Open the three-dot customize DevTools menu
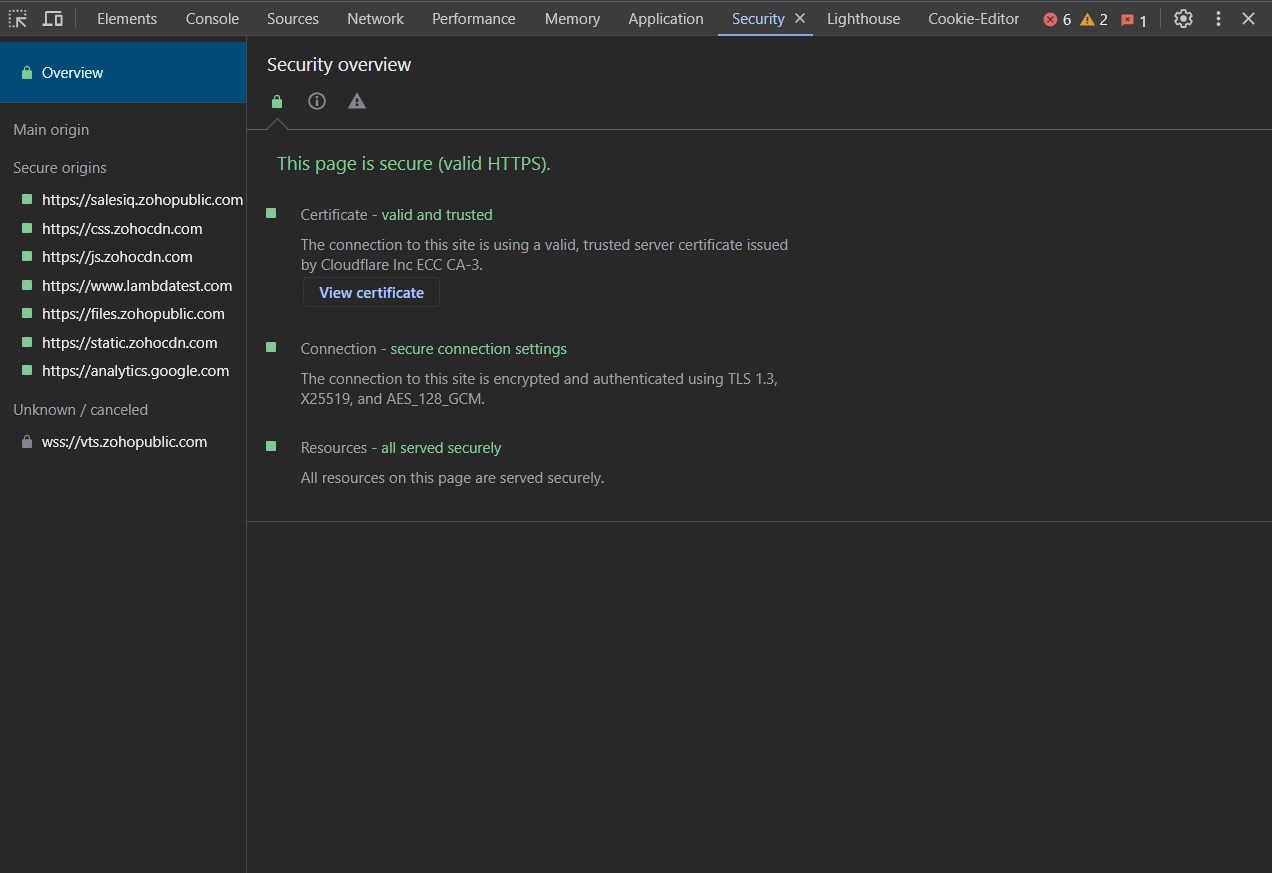Image resolution: width=1272 pixels, height=873 pixels. point(1218,19)
